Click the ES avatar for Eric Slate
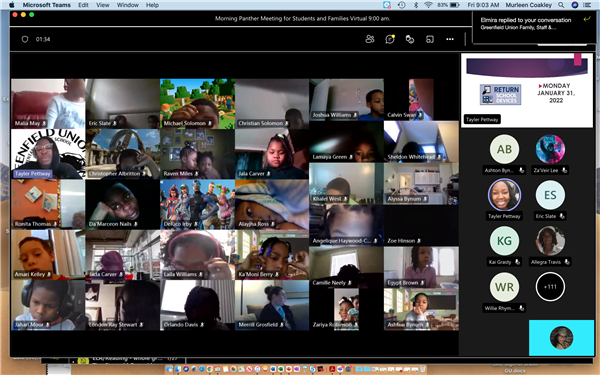The image size is (600, 375). click(x=550, y=195)
